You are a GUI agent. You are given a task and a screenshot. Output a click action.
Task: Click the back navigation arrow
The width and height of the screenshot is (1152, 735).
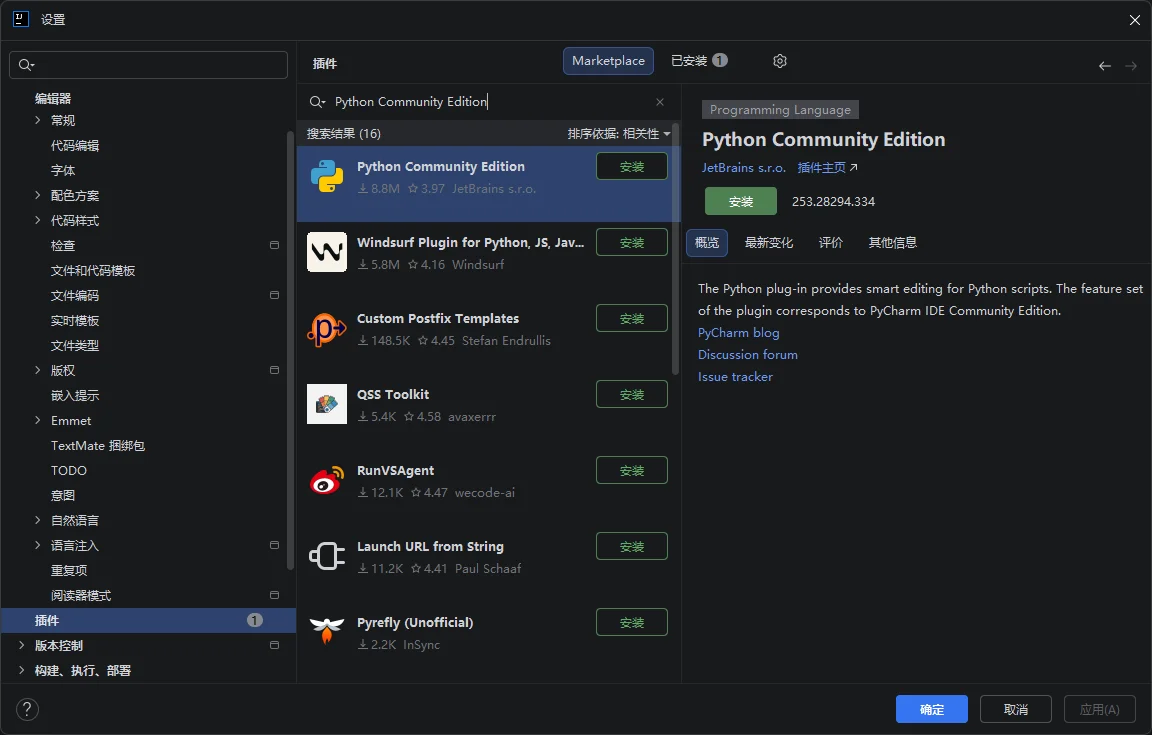pyautogui.click(x=1104, y=66)
